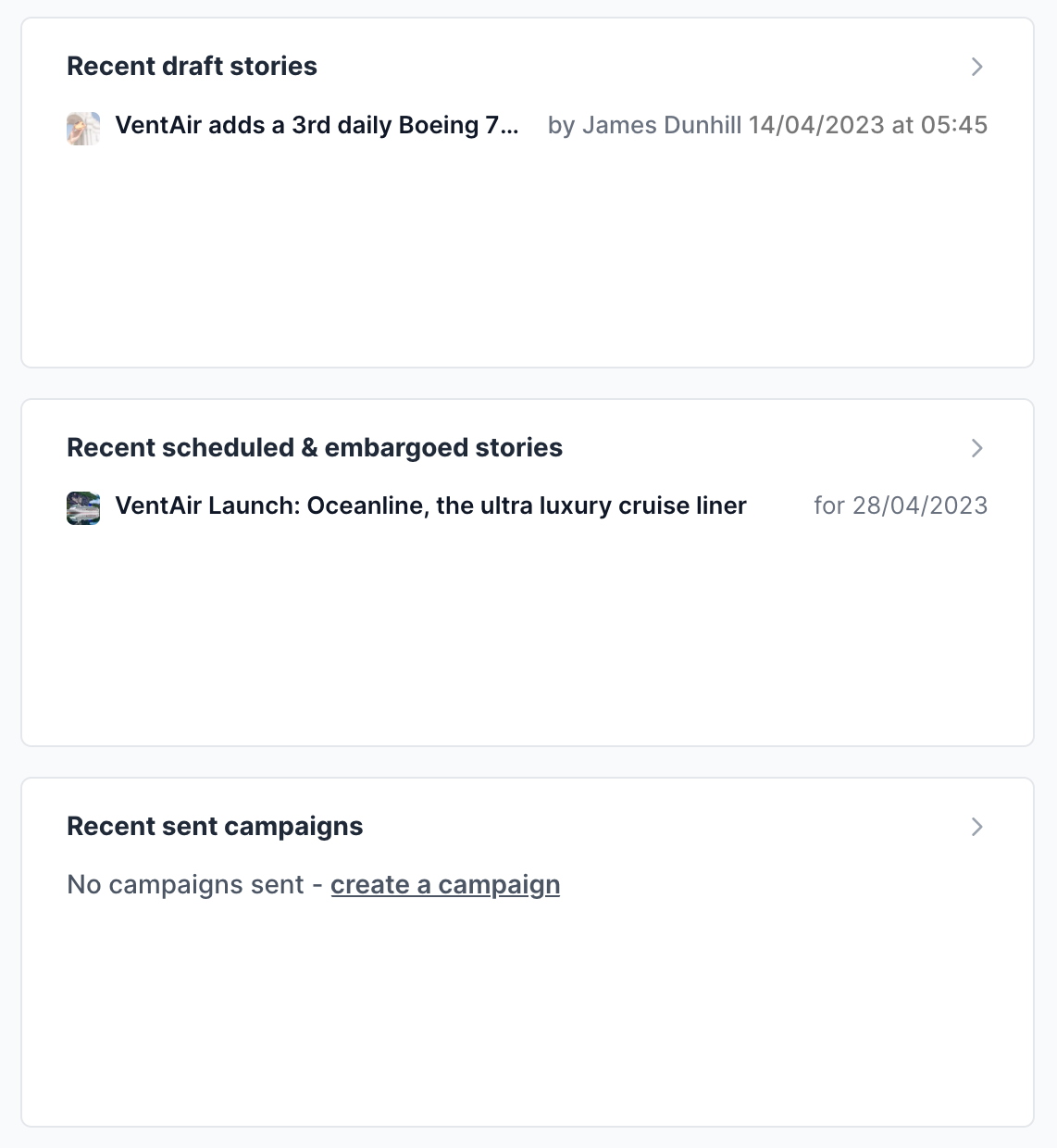
Task: Click the draft timestamp 14/04/2023 at 05:45
Action: pos(868,125)
